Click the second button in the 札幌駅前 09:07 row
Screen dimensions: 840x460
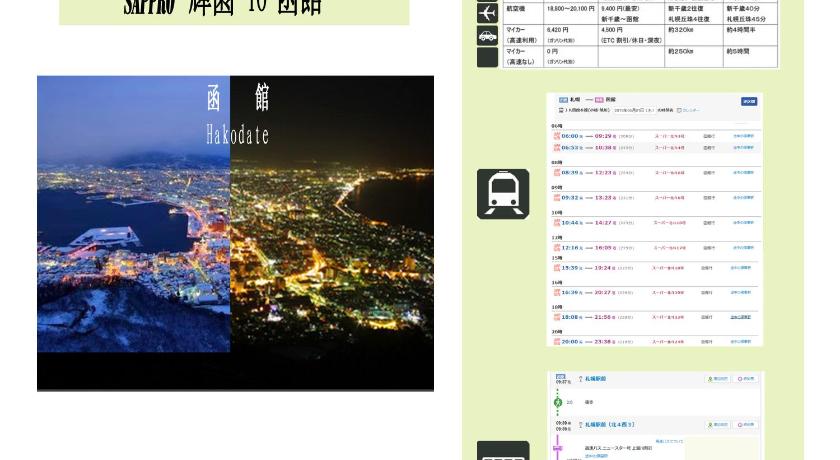(746, 379)
